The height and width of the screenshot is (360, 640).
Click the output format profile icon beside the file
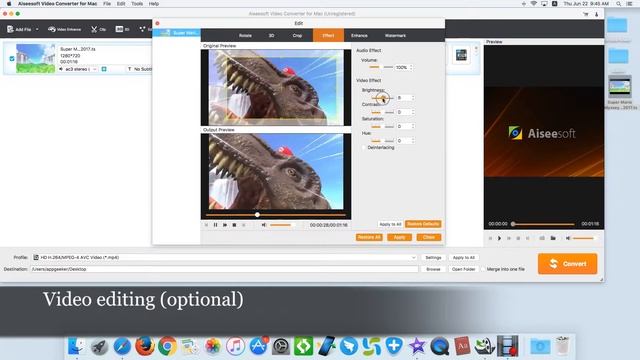pos(461,55)
